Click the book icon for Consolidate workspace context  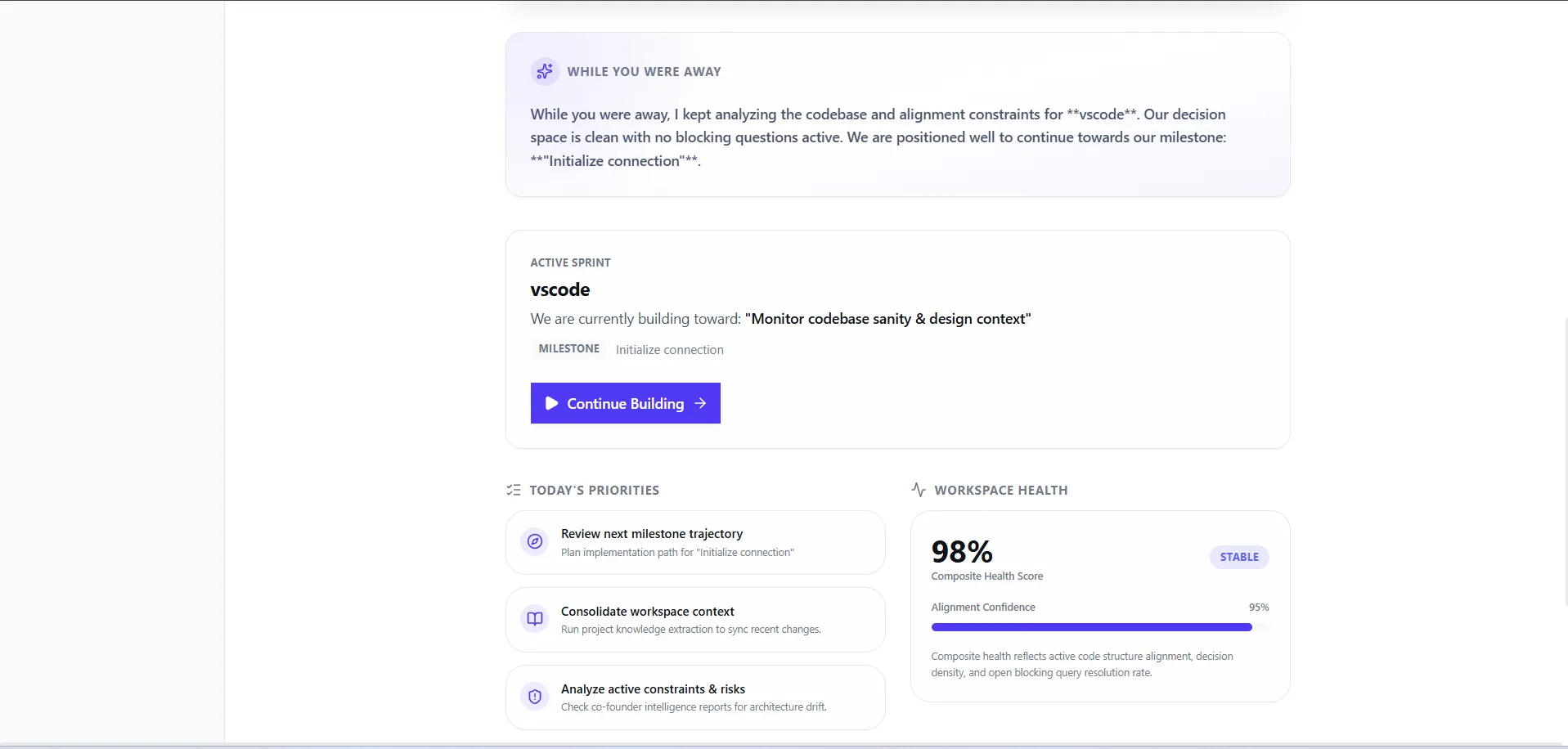tap(535, 619)
